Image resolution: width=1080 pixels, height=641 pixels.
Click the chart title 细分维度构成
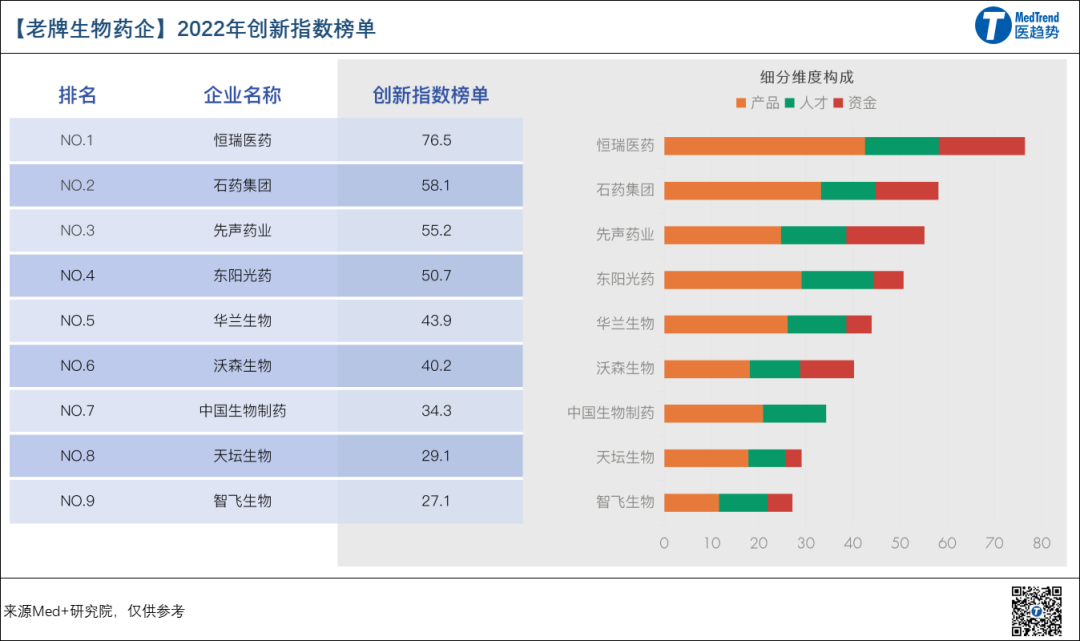pyautogui.click(x=807, y=77)
